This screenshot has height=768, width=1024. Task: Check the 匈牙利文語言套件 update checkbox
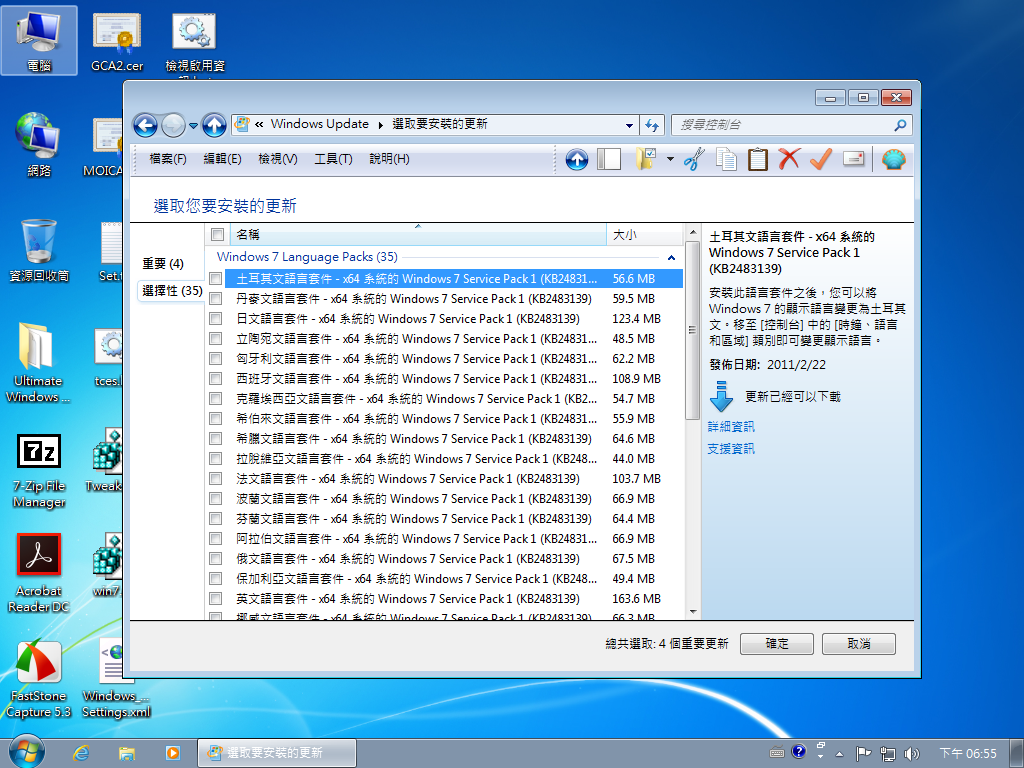coord(216,359)
